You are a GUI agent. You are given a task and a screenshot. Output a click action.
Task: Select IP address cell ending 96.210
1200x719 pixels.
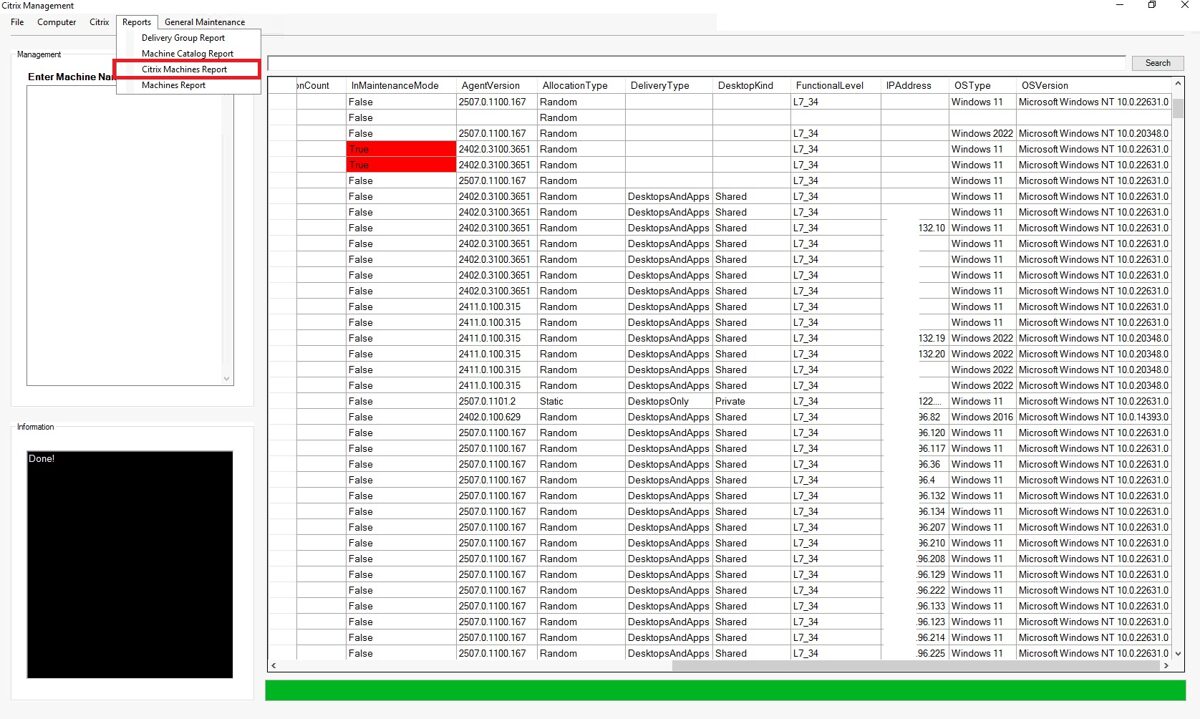[x=914, y=543]
